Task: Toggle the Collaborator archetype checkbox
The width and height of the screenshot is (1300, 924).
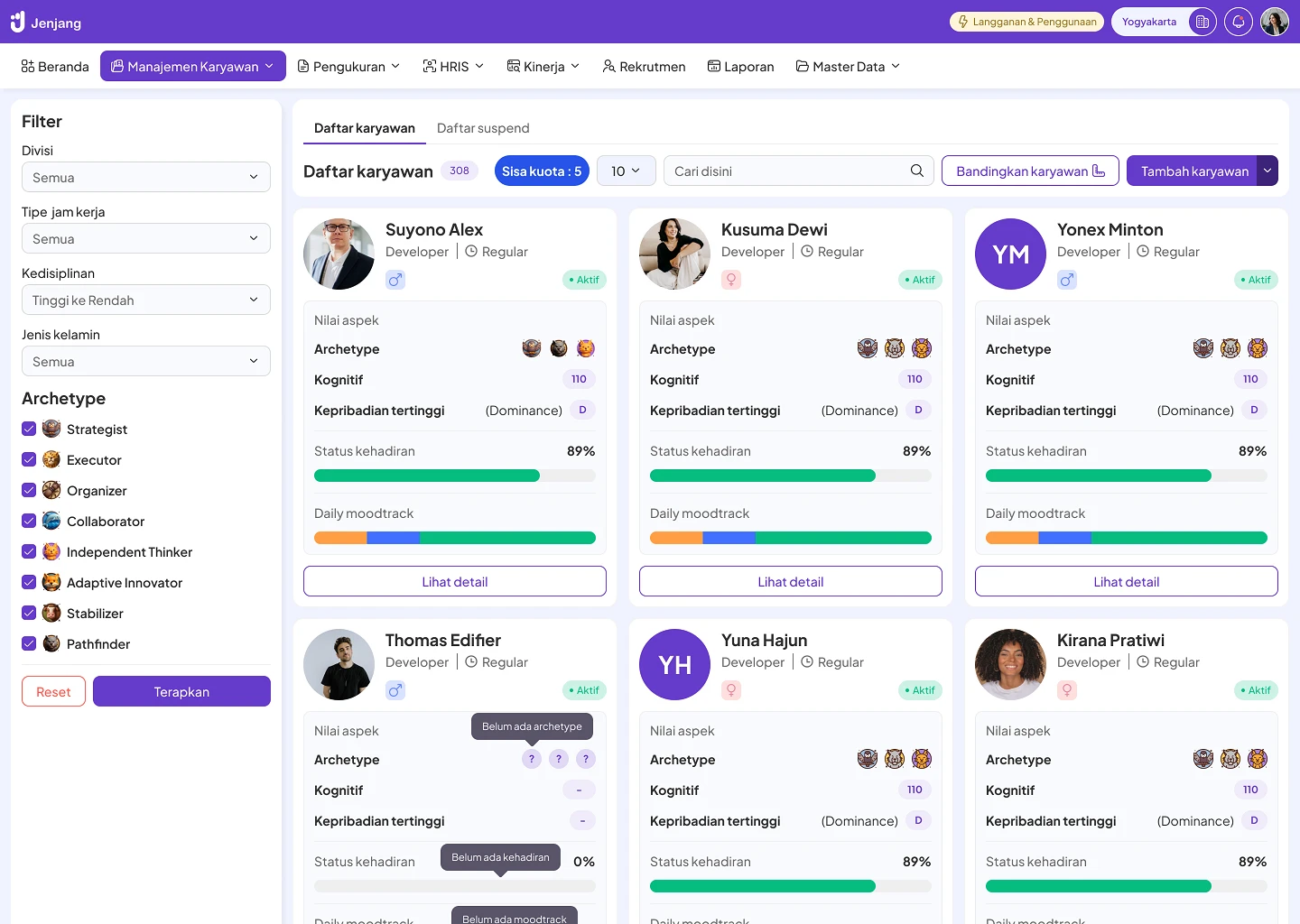Action: pos(29,521)
